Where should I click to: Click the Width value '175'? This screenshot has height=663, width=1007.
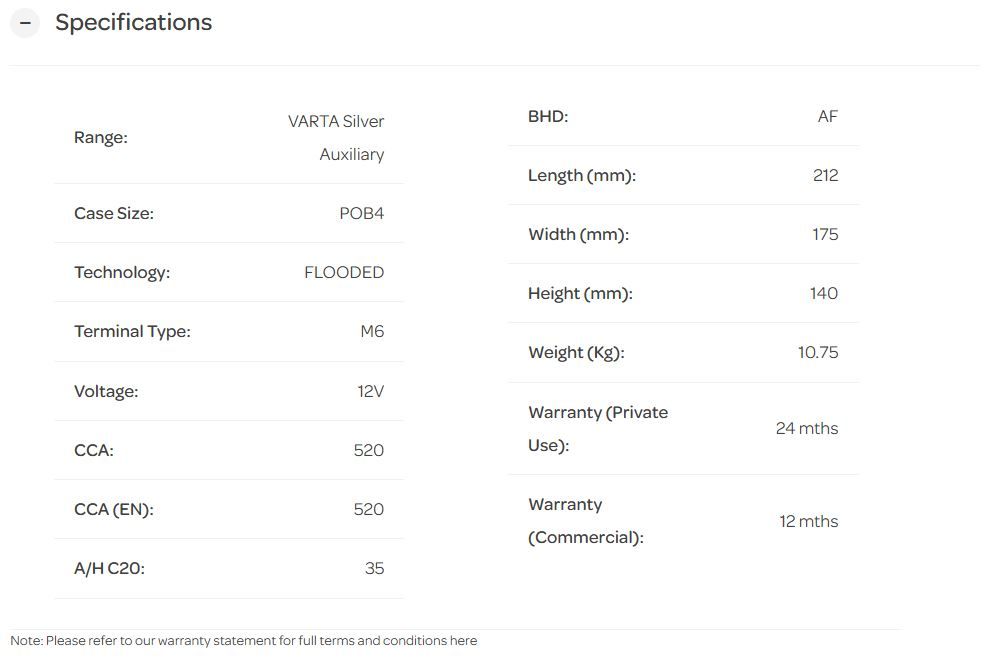pos(825,234)
